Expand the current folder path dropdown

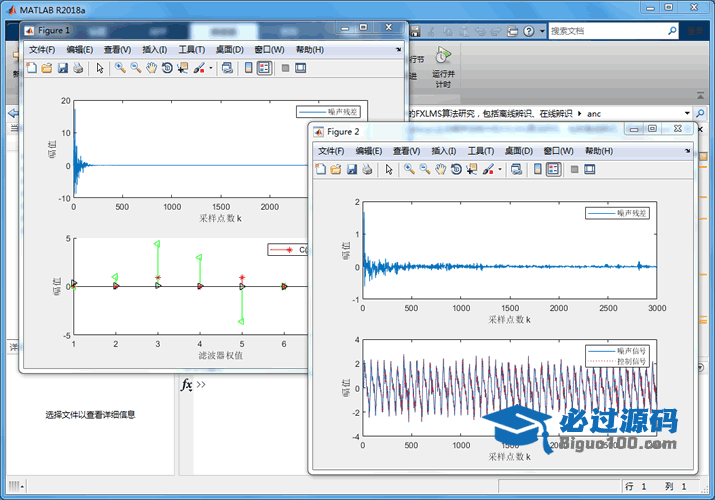click(x=687, y=114)
